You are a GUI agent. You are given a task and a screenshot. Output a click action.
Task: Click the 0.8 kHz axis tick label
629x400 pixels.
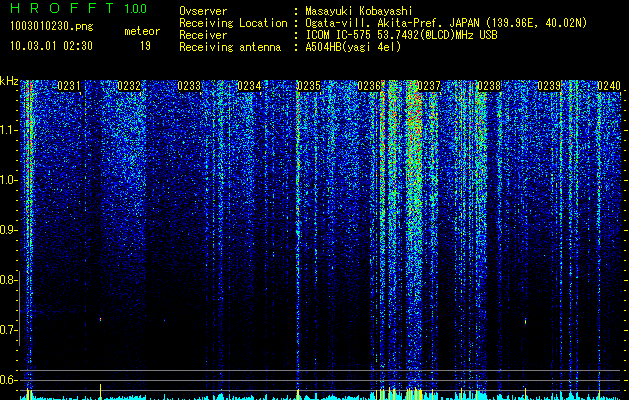pos(9,280)
